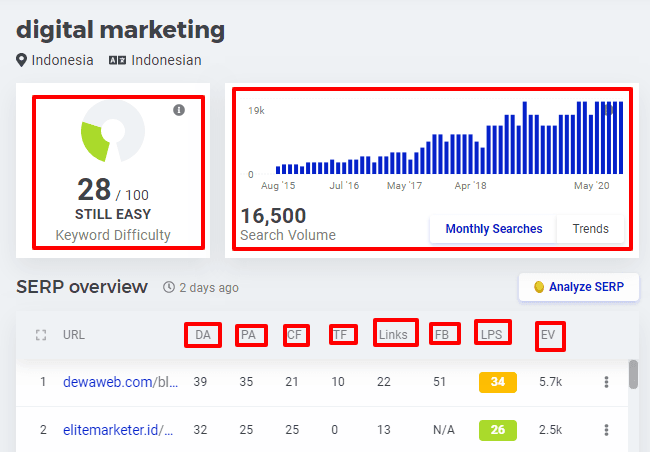Click the language icon beside Indonesian
Viewport: 650px width, 452px height.
tap(117, 60)
